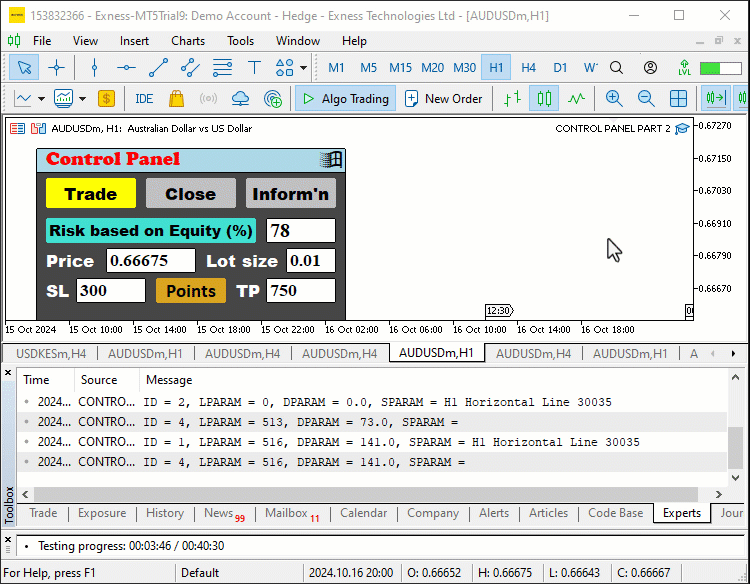Click the horizontal scrollbar in Experts log

pyautogui.click(x=365, y=494)
